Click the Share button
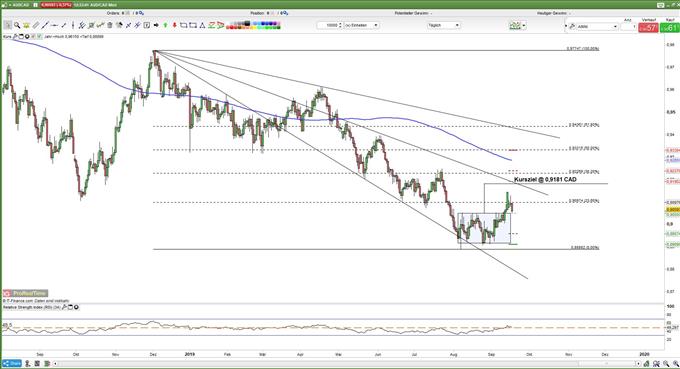The height and width of the screenshot is (369, 680). click(x=12, y=363)
